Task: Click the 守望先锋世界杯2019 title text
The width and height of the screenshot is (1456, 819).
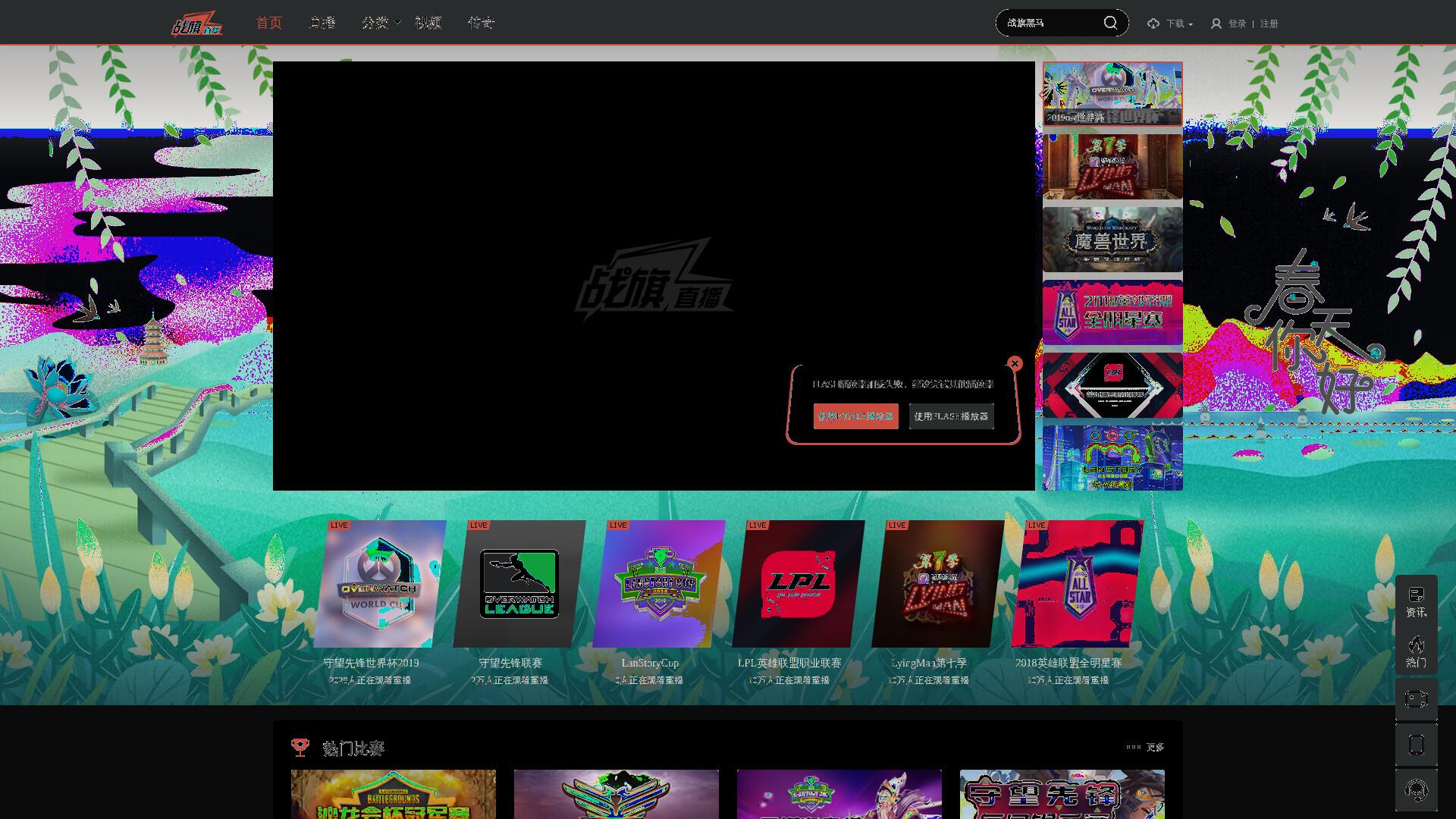Action: tap(371, 663)
